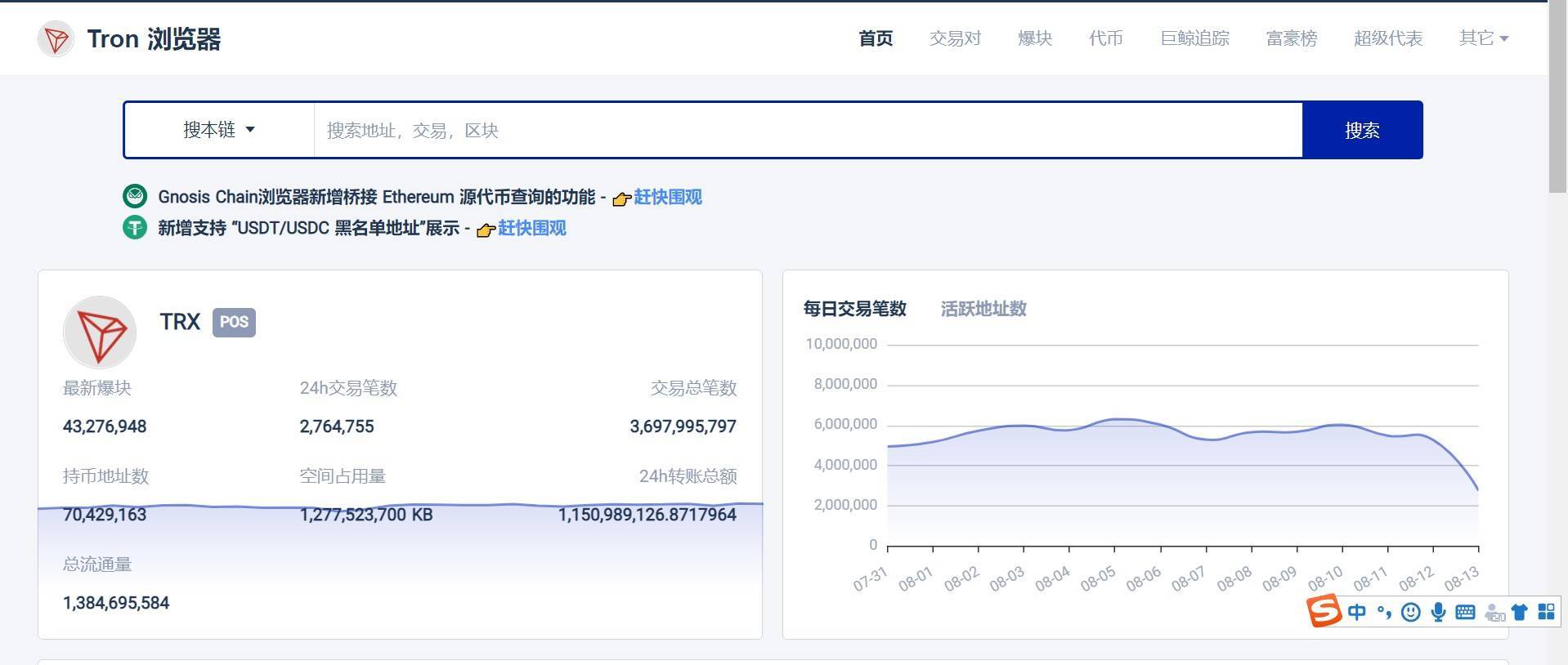This screenshot has width=1568, height=665.
Task: Click the green USDT announcement icon
Action: 135,228
